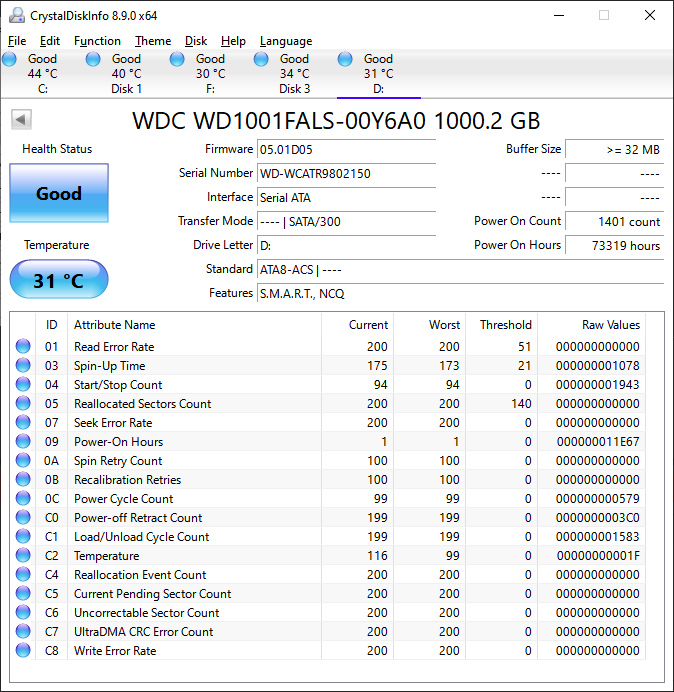Screen dimensions: 674x692
Task: Click status orb of Spin-Up Time row
Action: click(x=23, y=365)
